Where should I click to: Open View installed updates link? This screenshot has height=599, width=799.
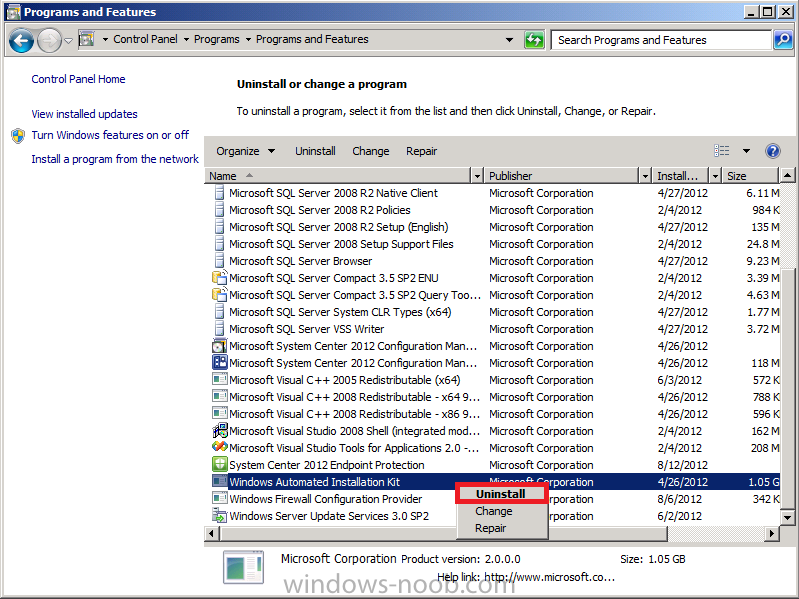[x=84, y=114]
